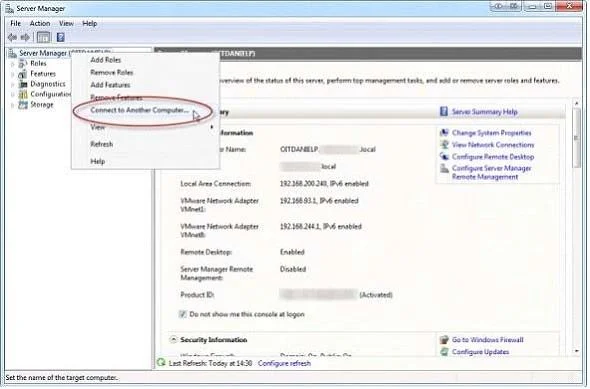590x389 pixels.
Task: Open Change System Properties link
Action: (x=492, y=133)
